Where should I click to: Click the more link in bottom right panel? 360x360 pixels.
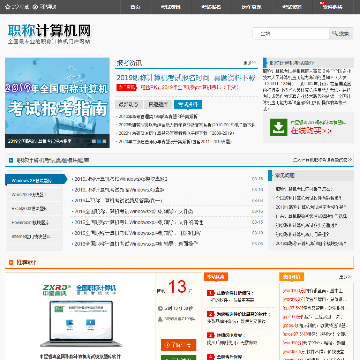(x=345, y=276)
